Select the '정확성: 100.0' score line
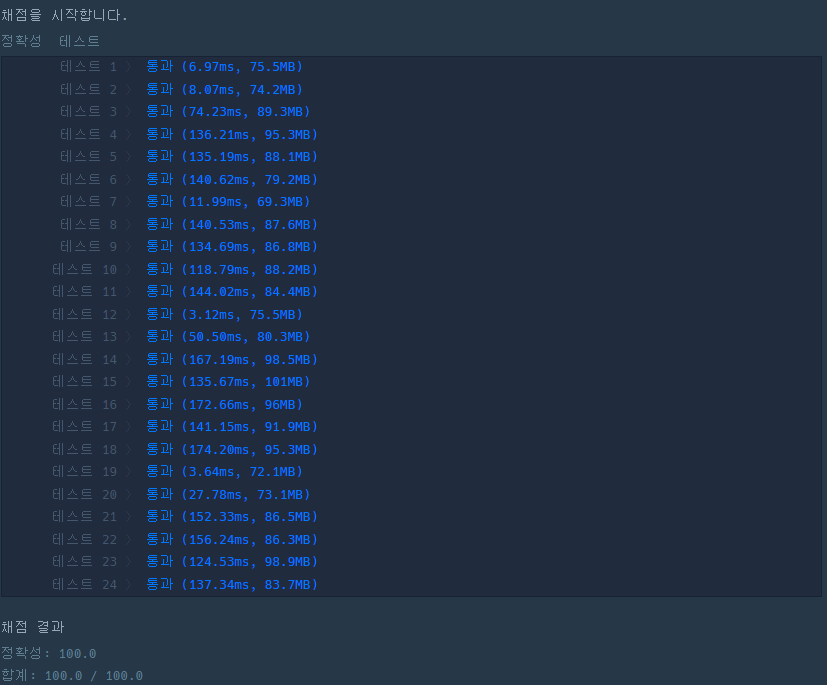Screen dimensions: 827x685 pyautogui.click(x=49, y=653)
